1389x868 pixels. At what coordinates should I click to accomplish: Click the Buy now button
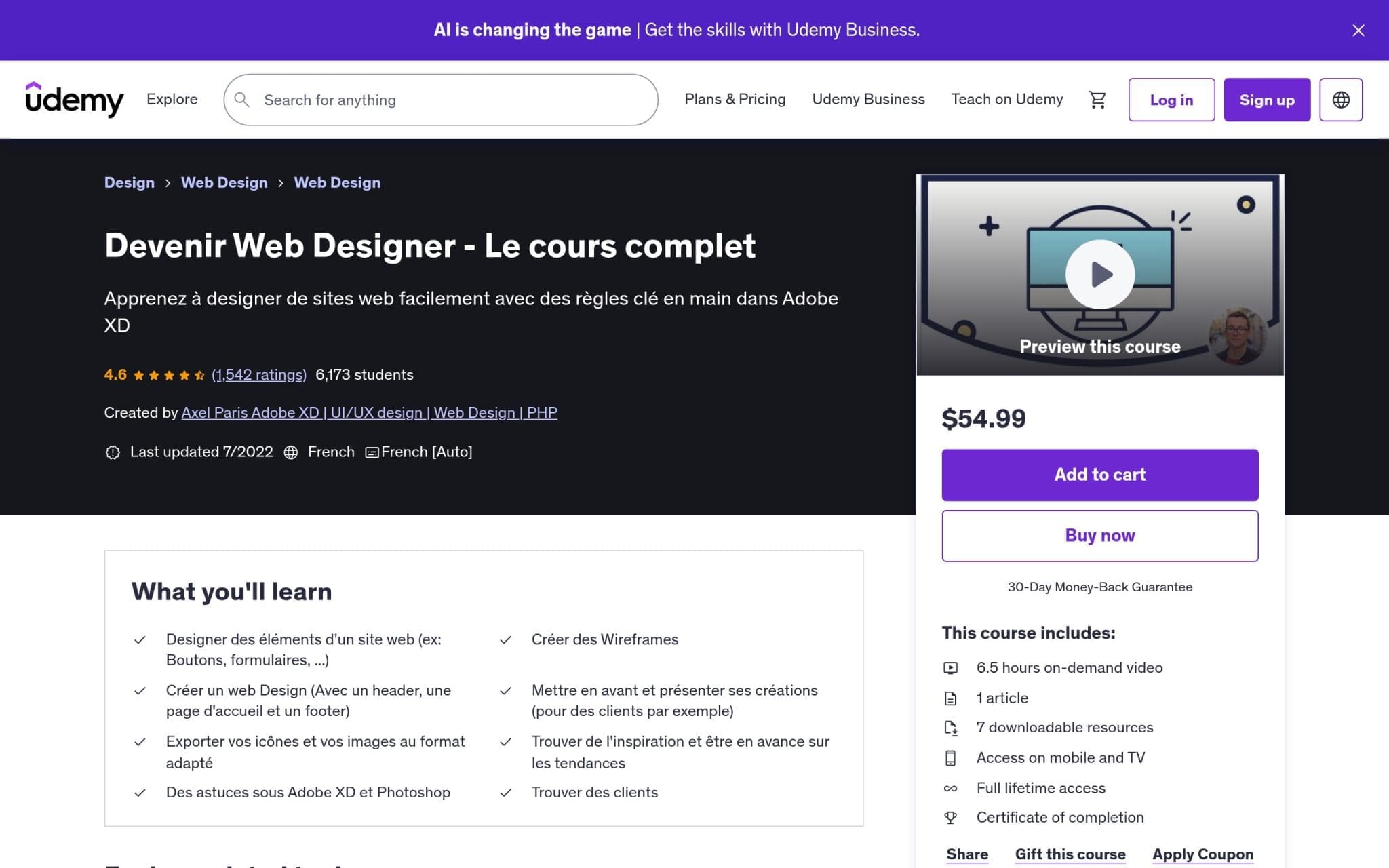1099,536
